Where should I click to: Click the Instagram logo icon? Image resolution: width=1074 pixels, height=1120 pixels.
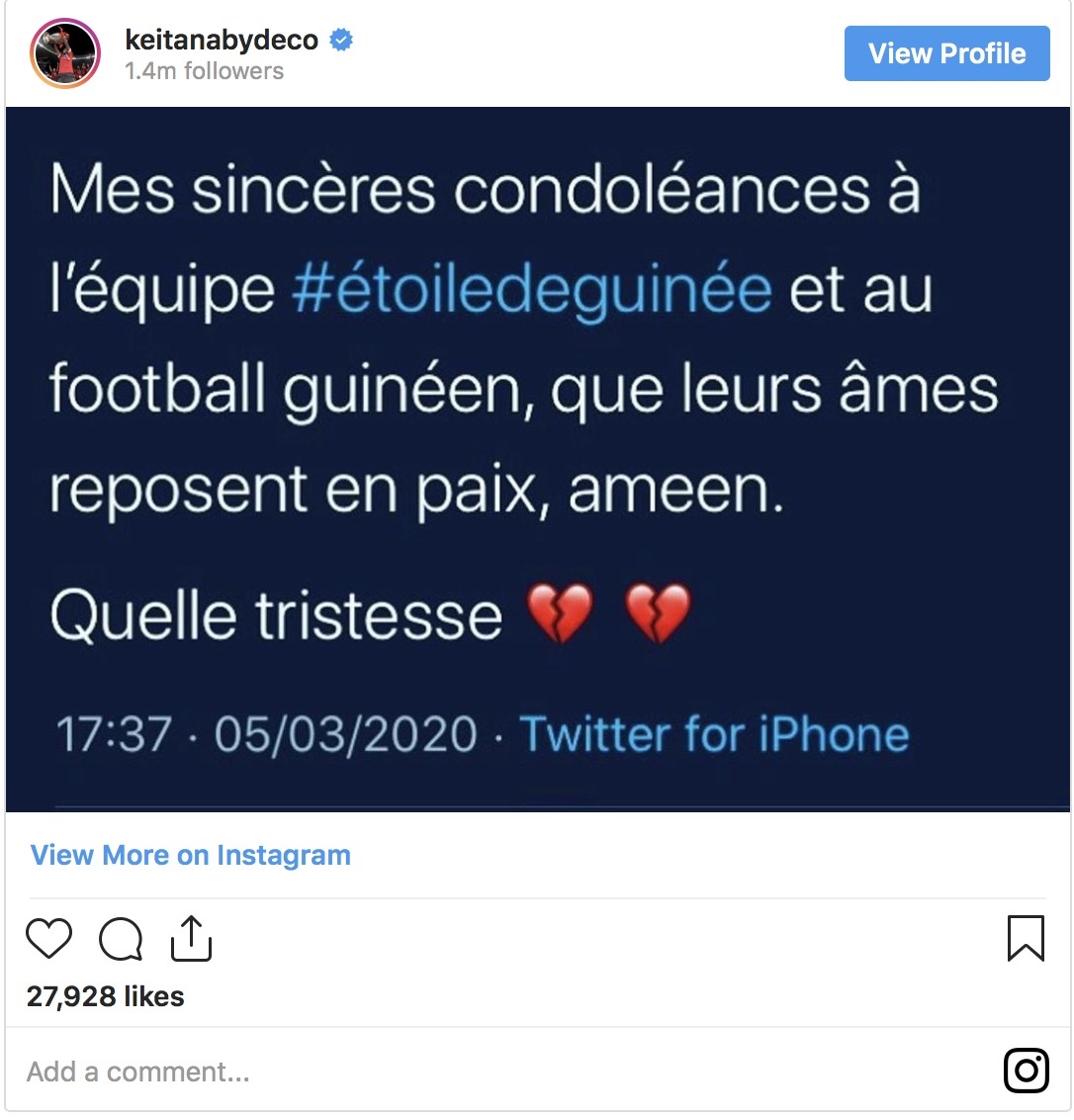(x=1027, y=1070)
